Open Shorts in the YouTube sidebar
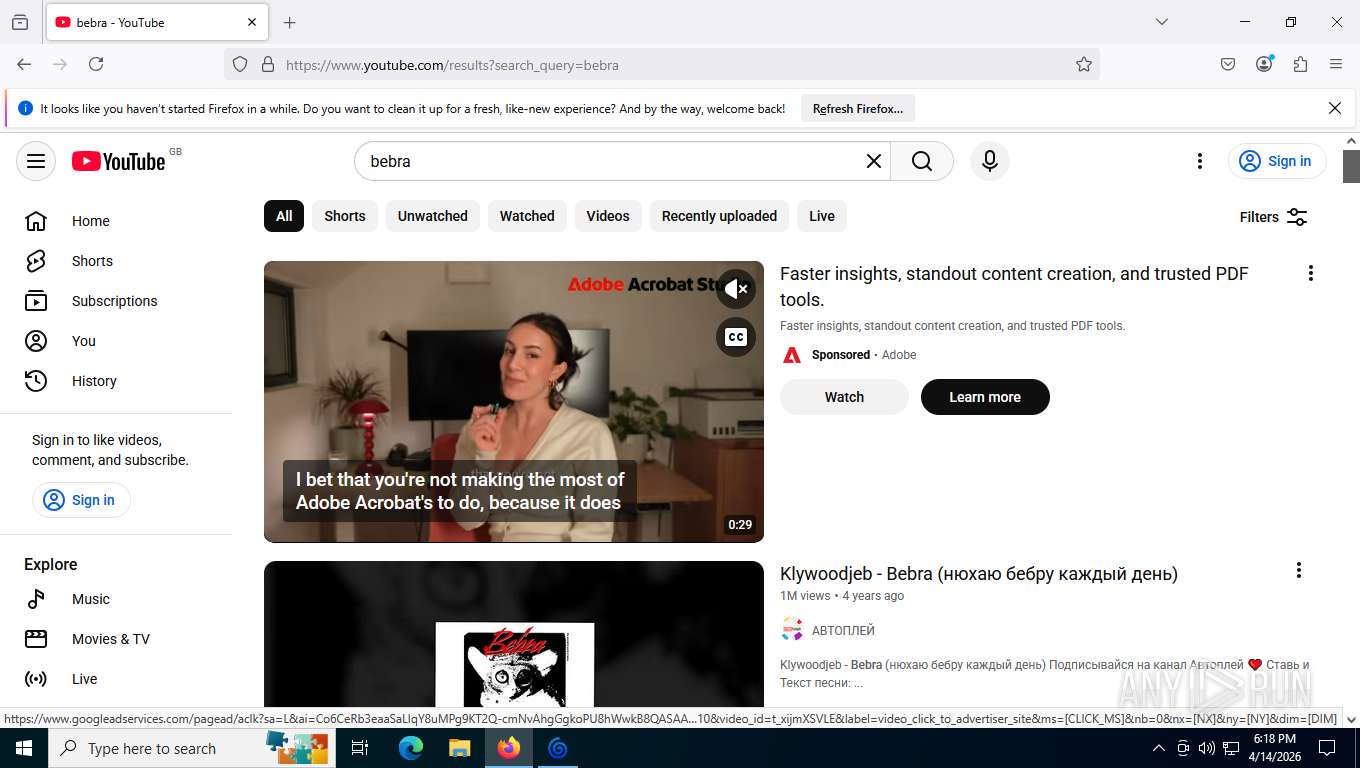The image size is (1360, 768). click(116, 261)
